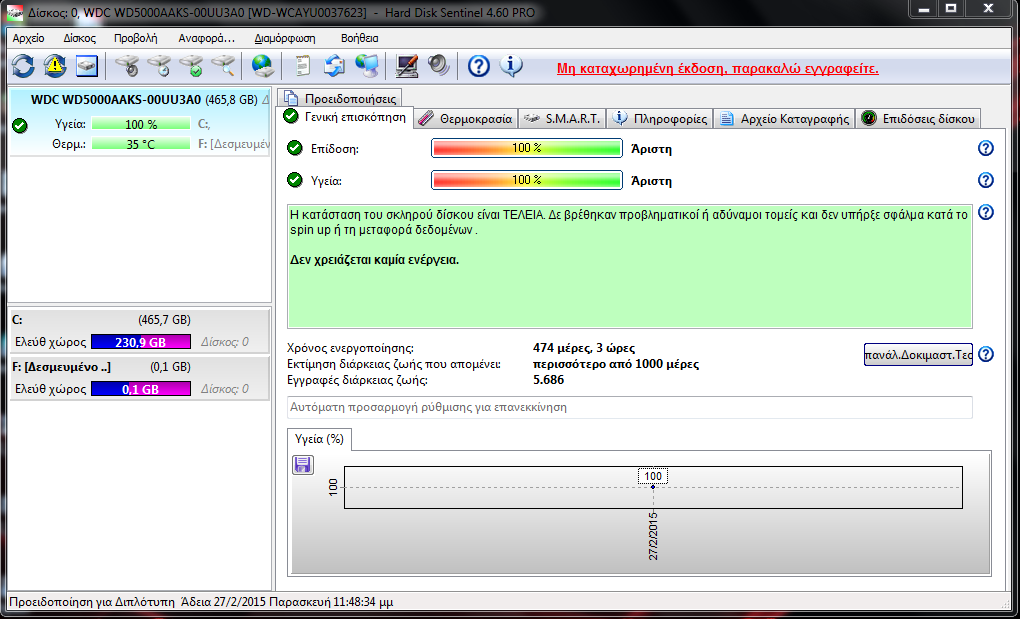
Task: Click help icon beside the test button
Action: [x=986, y=354]
